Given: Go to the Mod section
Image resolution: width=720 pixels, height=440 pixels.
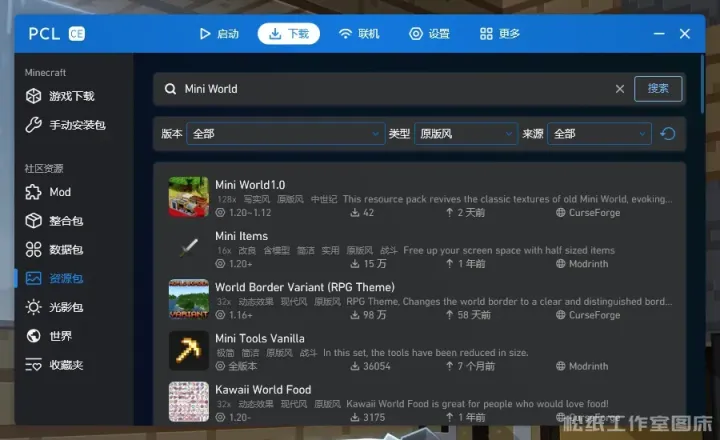Looking at the screenshot, I should coord(49,192).
